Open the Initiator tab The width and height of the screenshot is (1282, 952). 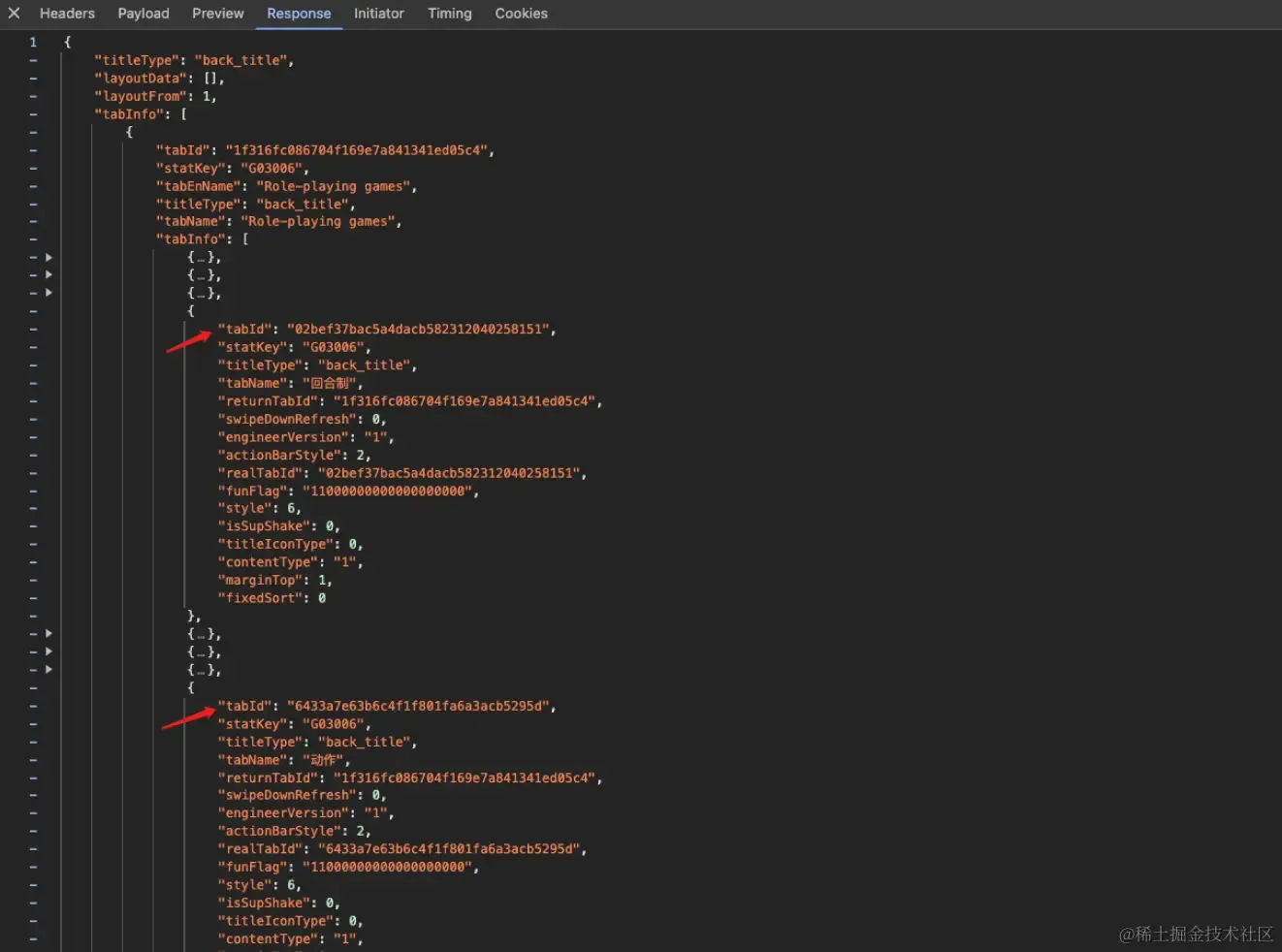(x=379, y=14)
